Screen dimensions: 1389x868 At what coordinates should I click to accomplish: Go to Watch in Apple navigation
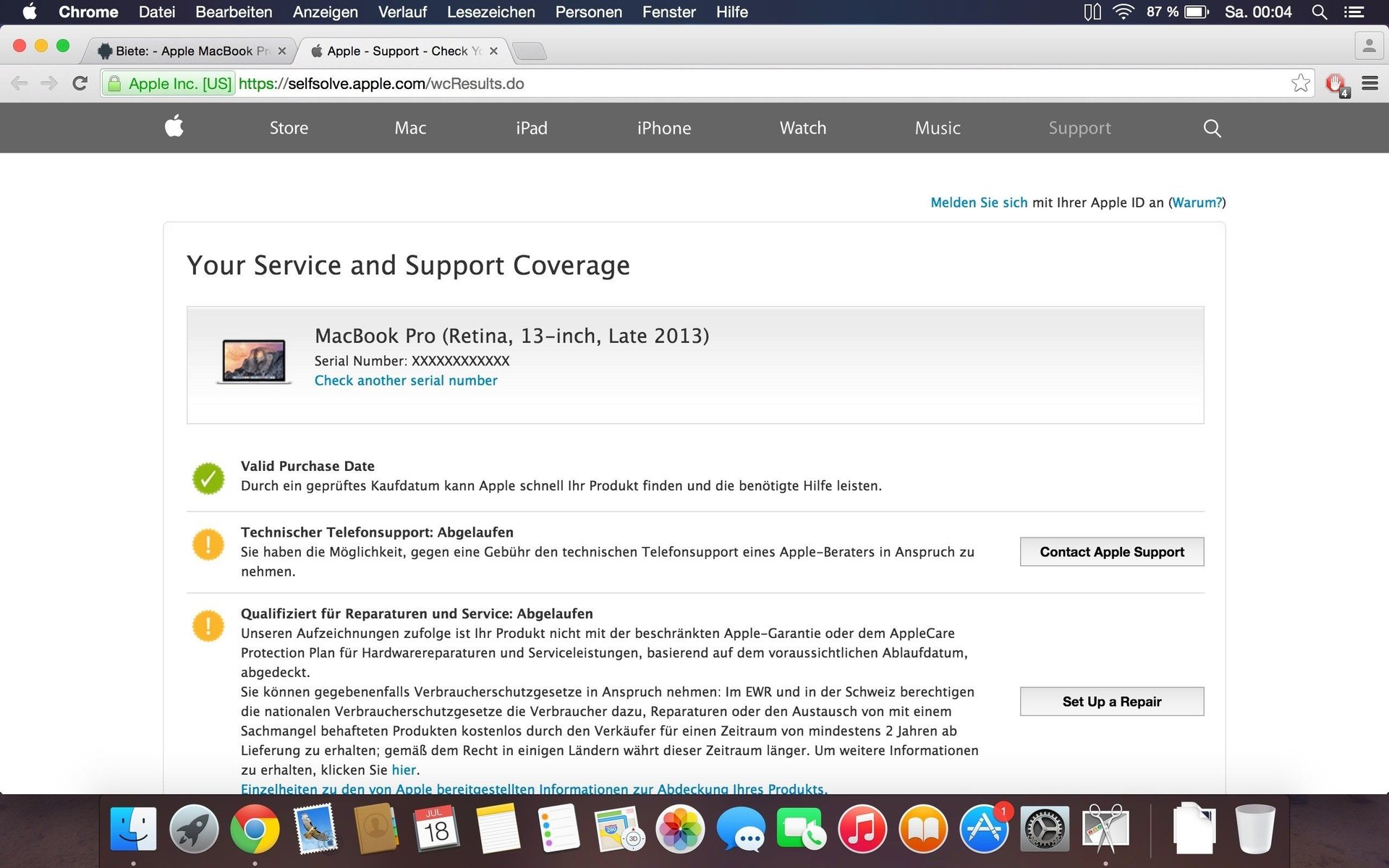tap(803, 128)
